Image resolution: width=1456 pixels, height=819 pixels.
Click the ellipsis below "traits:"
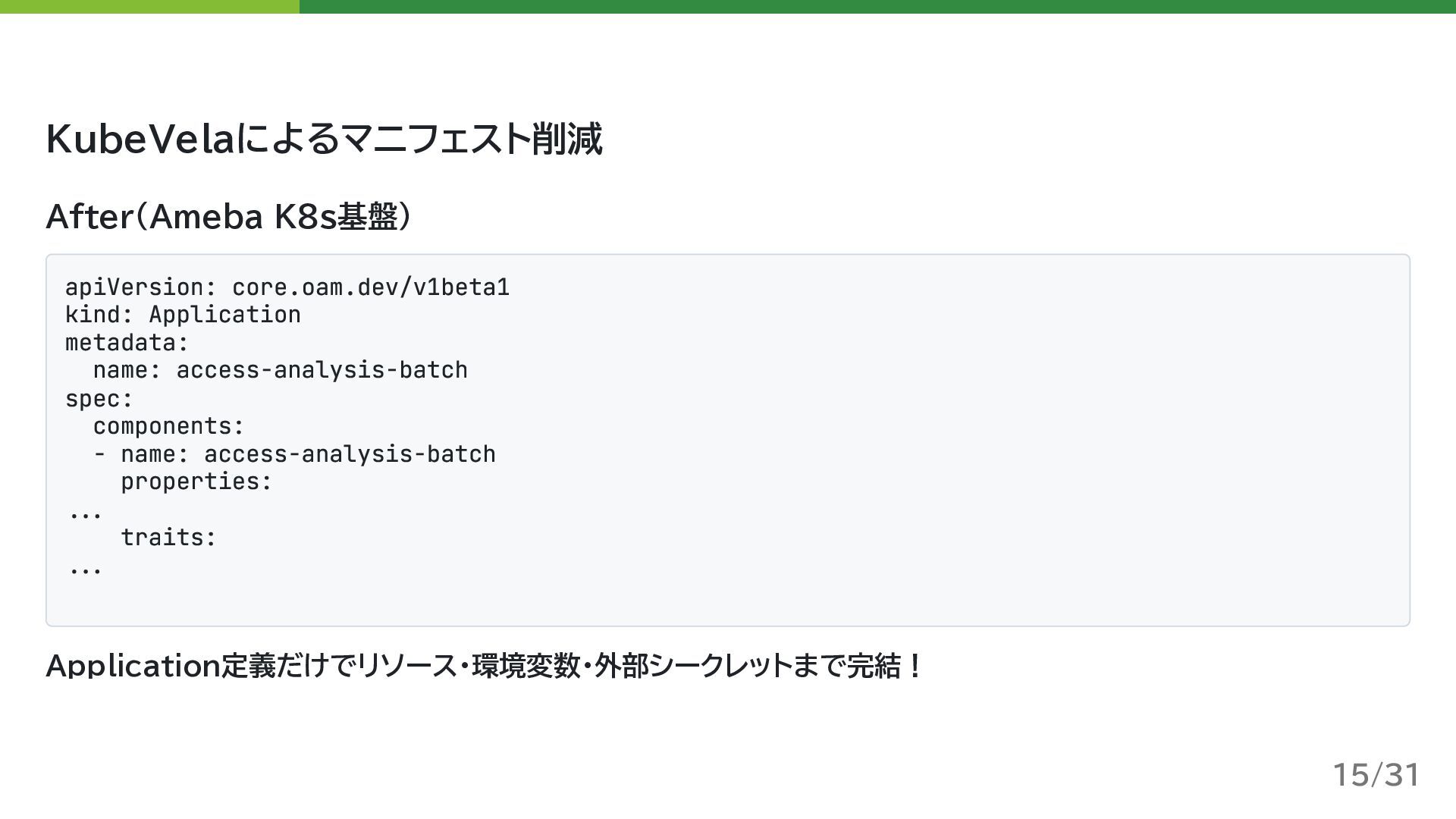tap(85, 570)
